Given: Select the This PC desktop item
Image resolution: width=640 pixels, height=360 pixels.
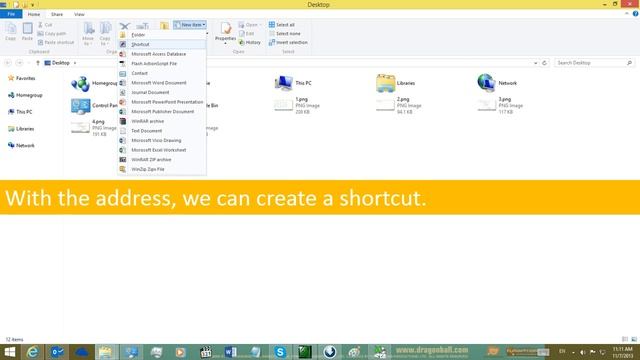Looking at the screenshot, I should (x=293, y=83).
